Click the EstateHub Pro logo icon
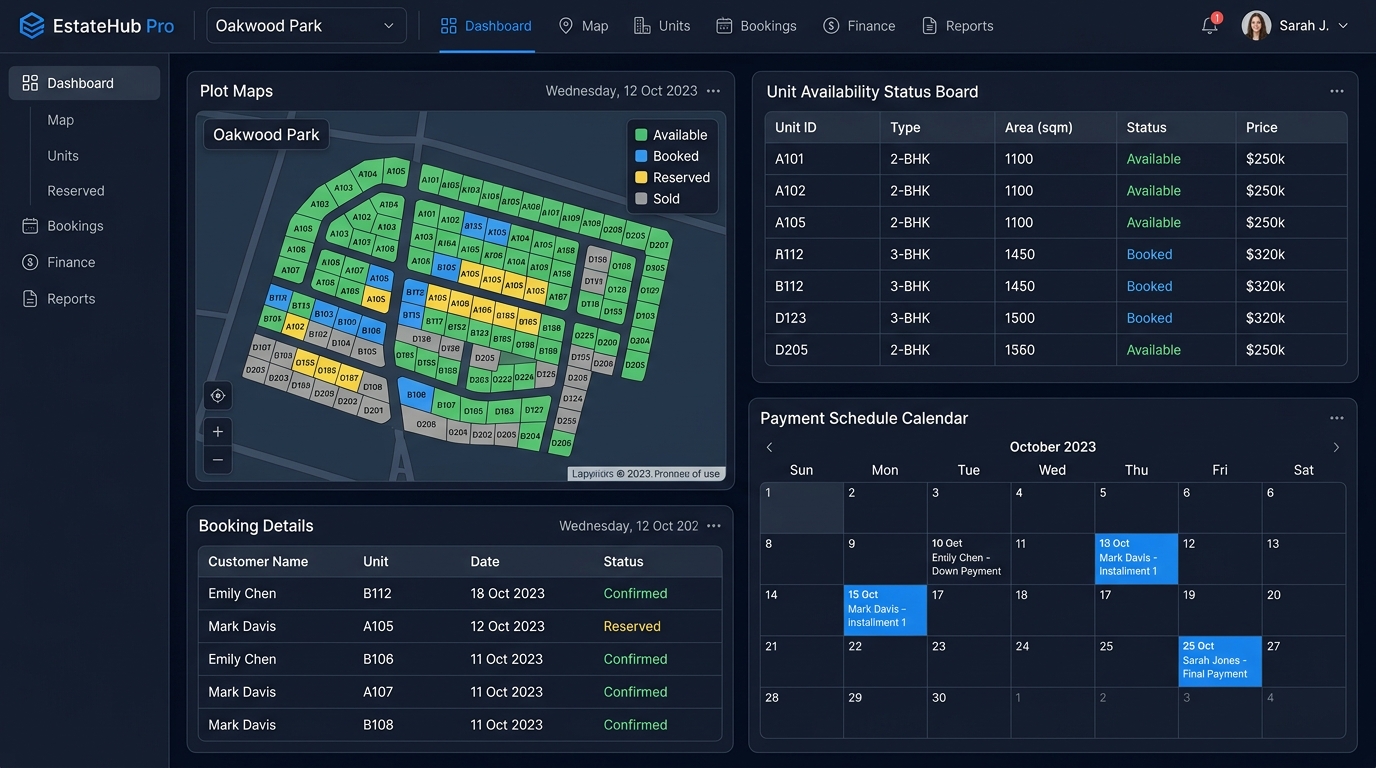 pos(32,26)
